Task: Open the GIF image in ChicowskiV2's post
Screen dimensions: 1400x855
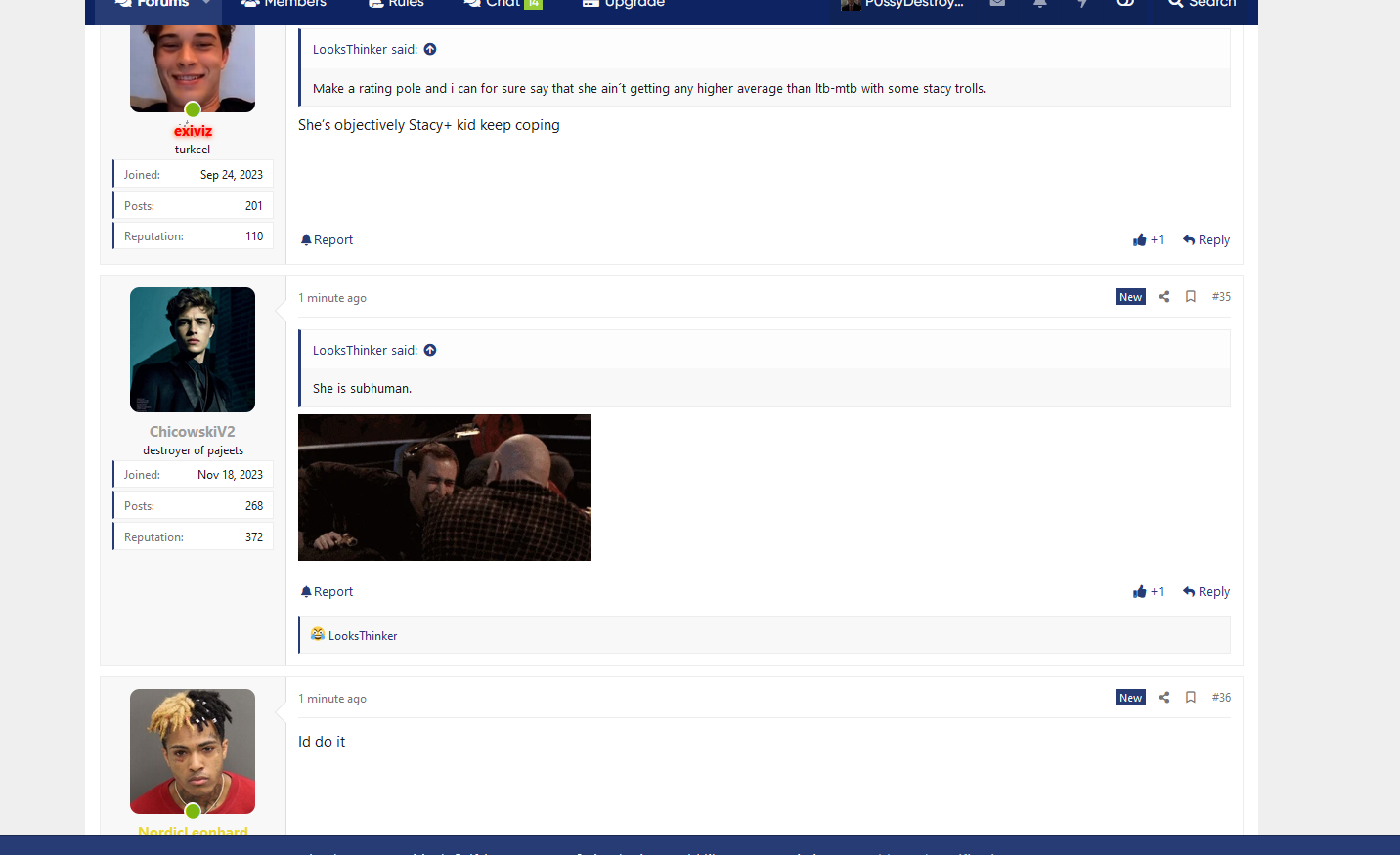Action: click(x=445, y=488)
